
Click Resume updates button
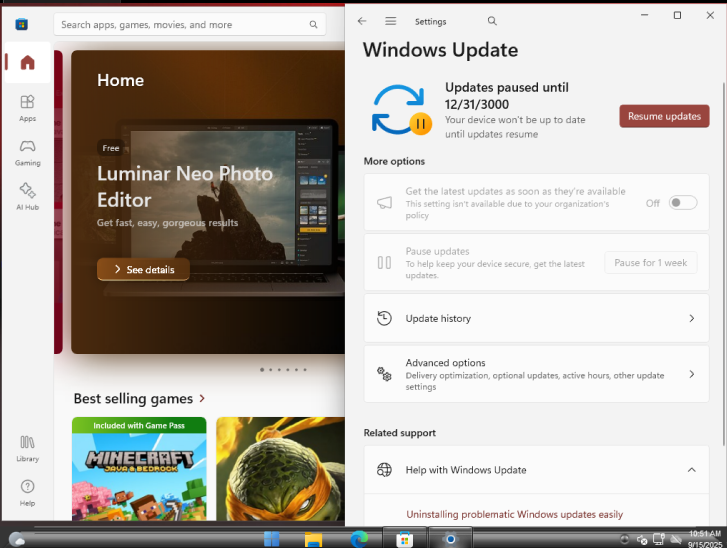point(664,116)
